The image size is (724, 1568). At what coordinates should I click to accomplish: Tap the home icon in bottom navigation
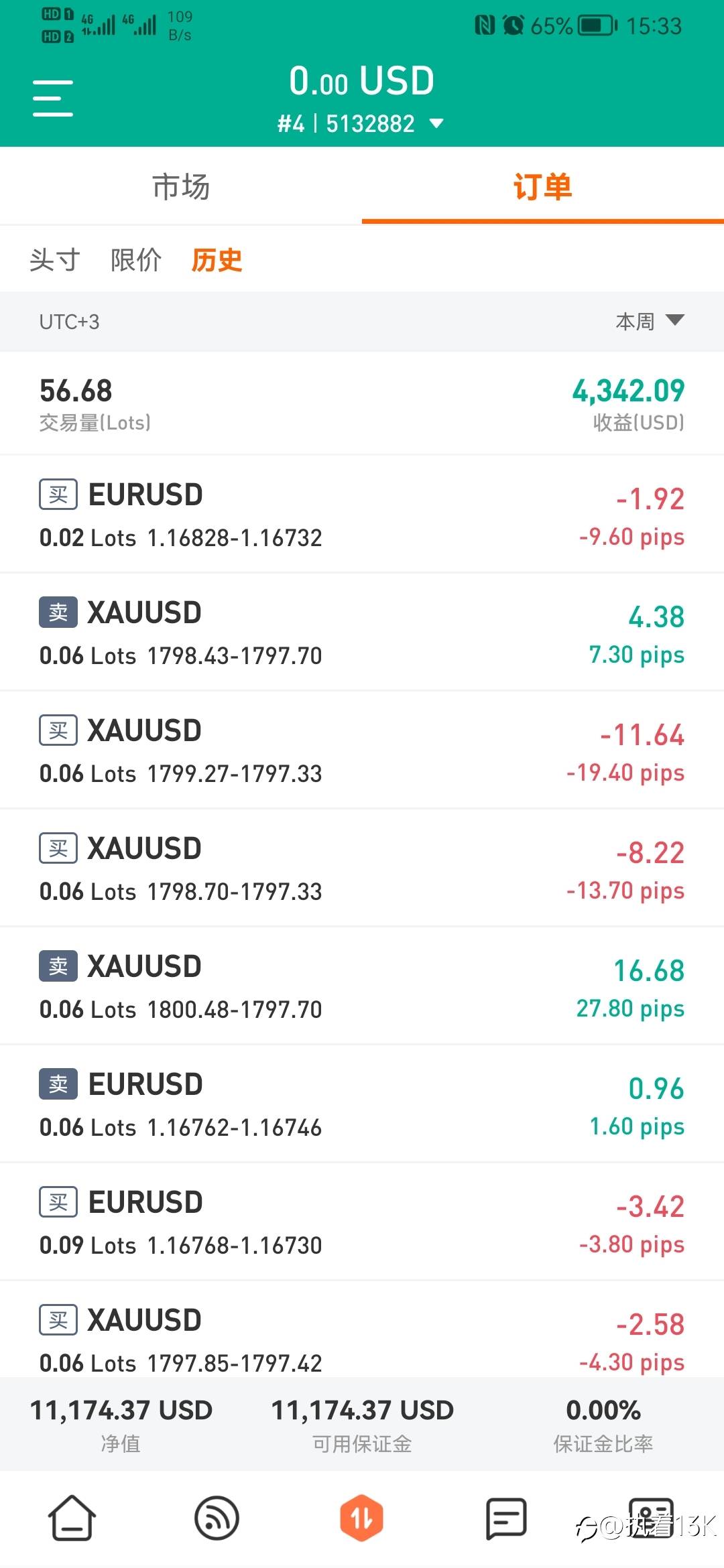point(72,1518)
